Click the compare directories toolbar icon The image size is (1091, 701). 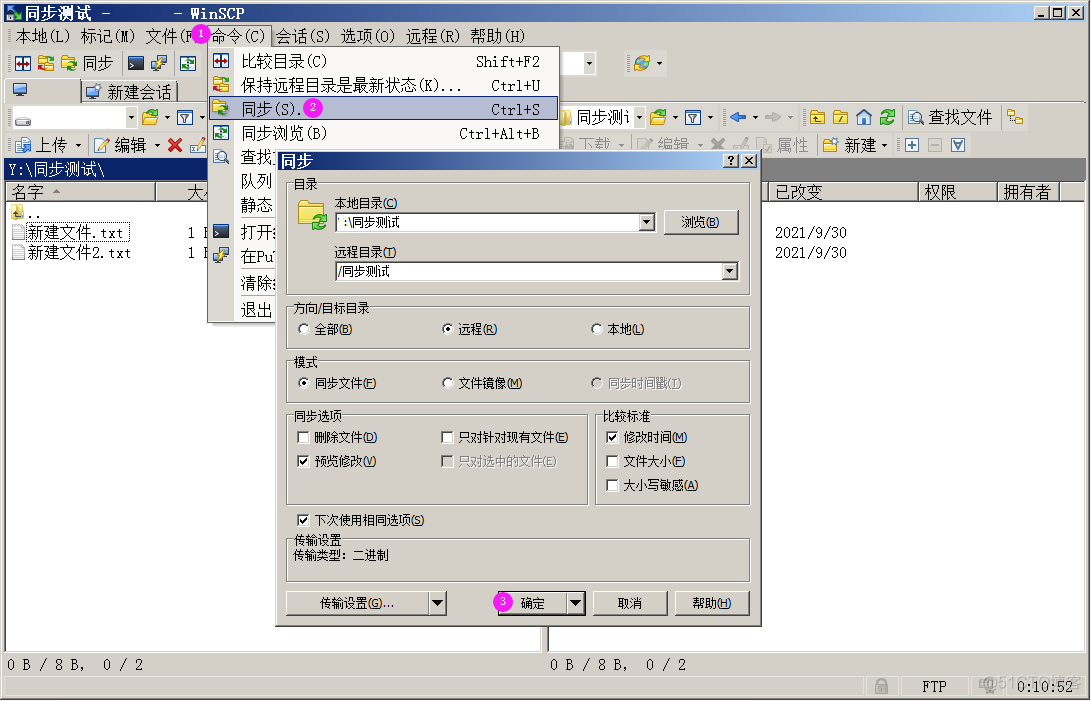[x=23, y=63]
